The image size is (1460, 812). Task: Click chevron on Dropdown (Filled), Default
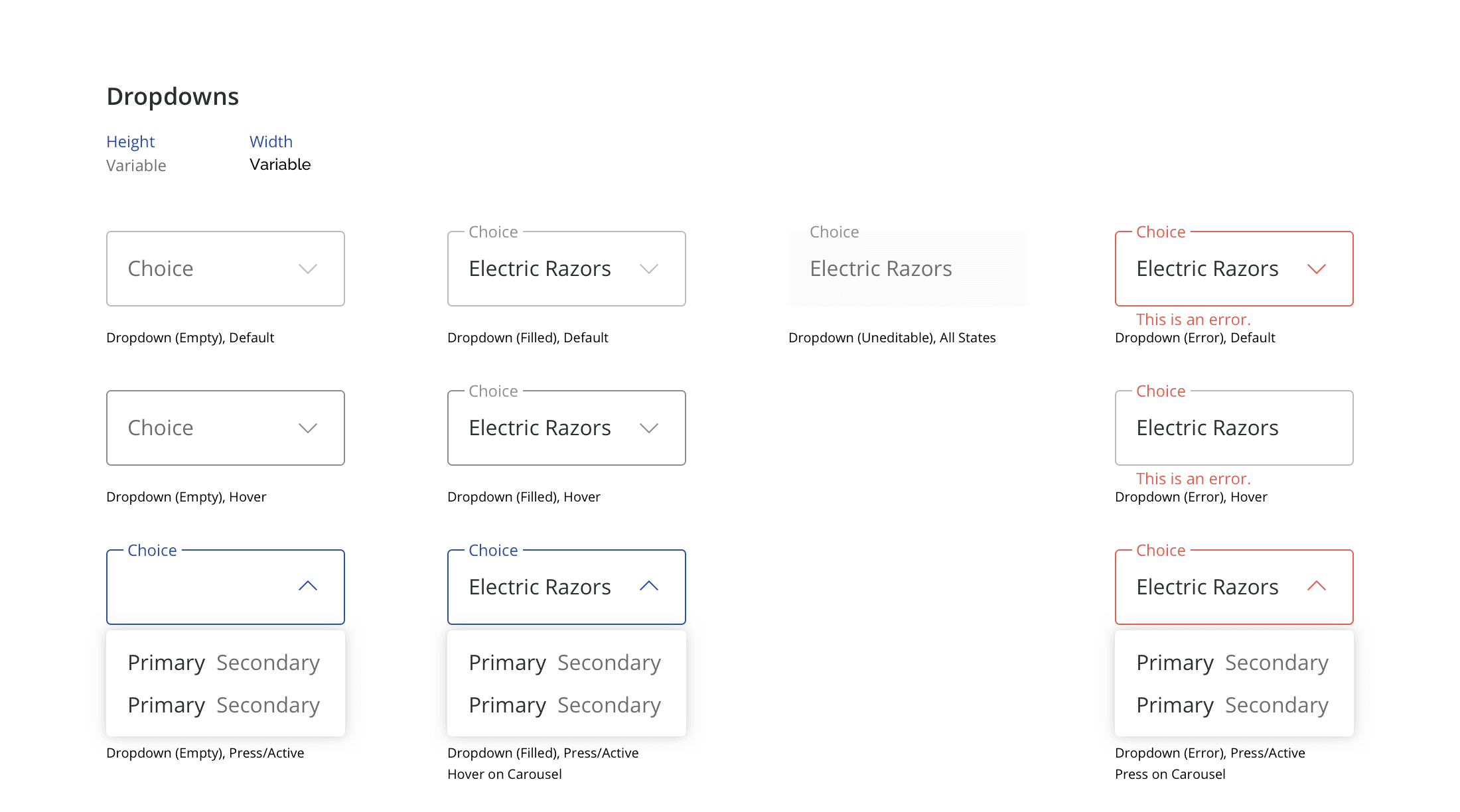click(649, 269)
